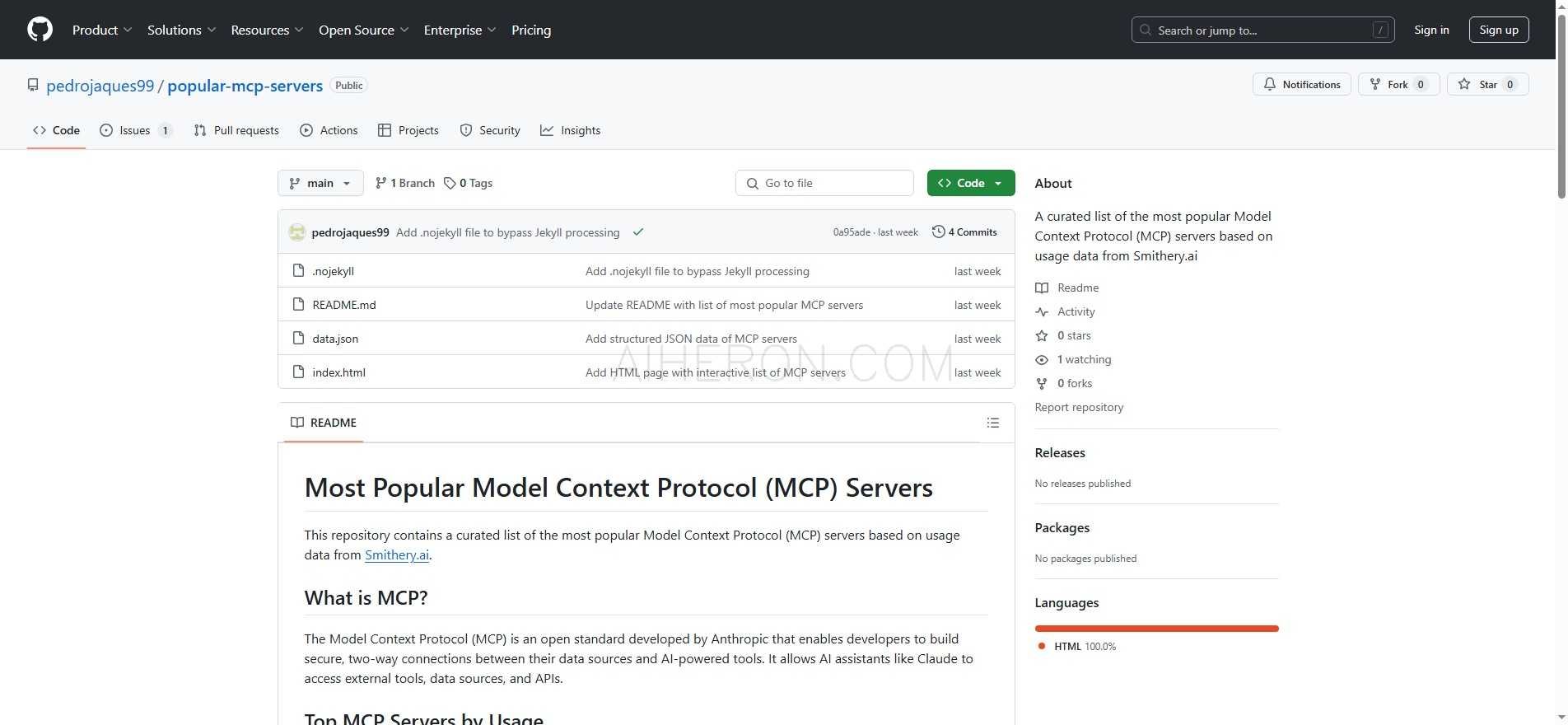Click the star icon beside 0 stars
This screenshot has height=725, width=1568.
click(1042, 335)
